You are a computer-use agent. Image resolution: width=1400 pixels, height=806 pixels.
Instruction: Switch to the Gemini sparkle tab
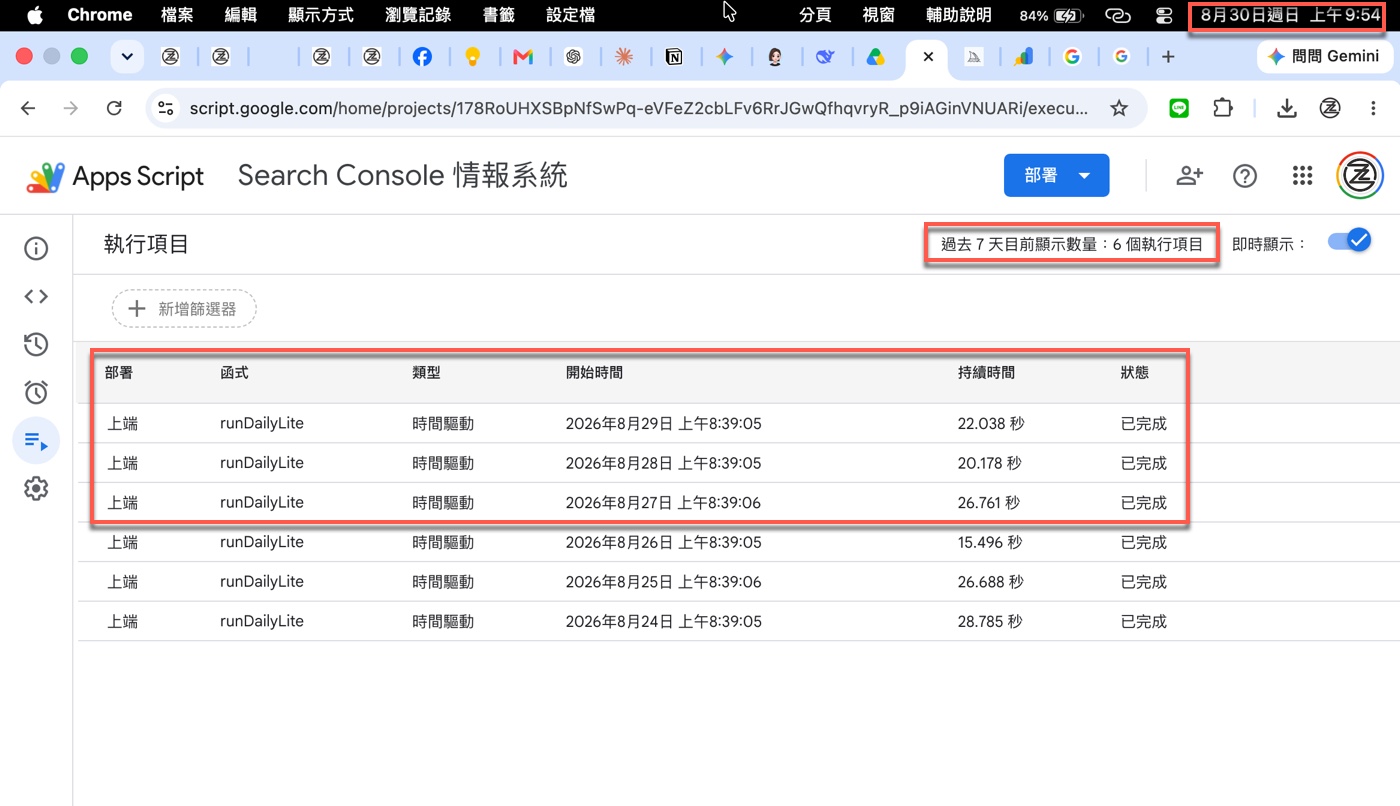click(x=725, y=57)
